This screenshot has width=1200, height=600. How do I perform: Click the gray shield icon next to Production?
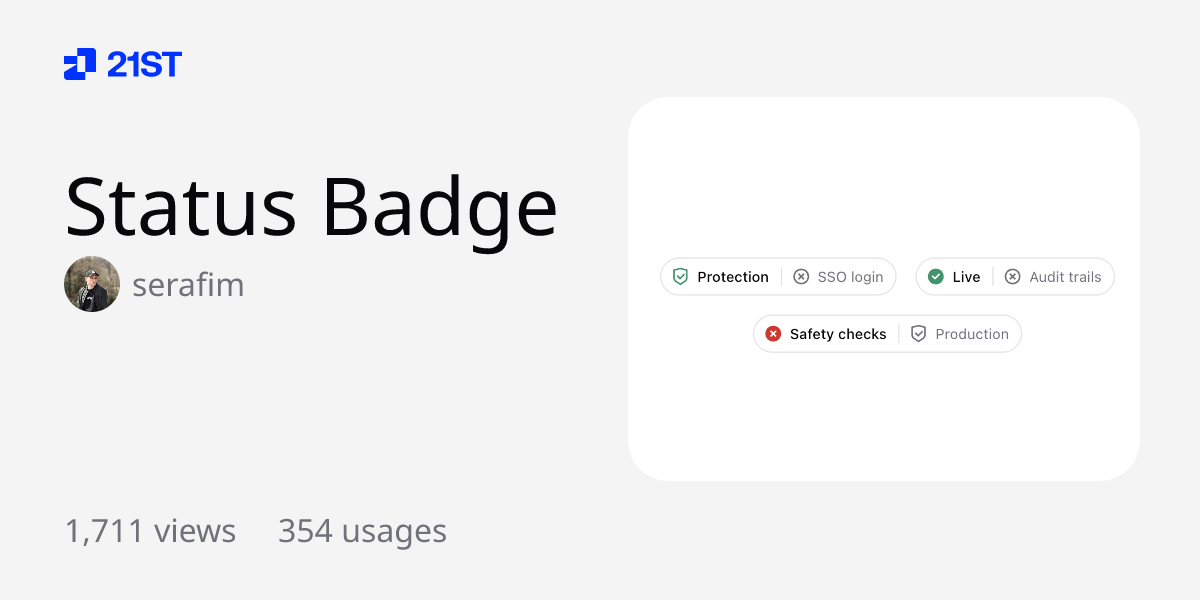click(x=918, y=333)
